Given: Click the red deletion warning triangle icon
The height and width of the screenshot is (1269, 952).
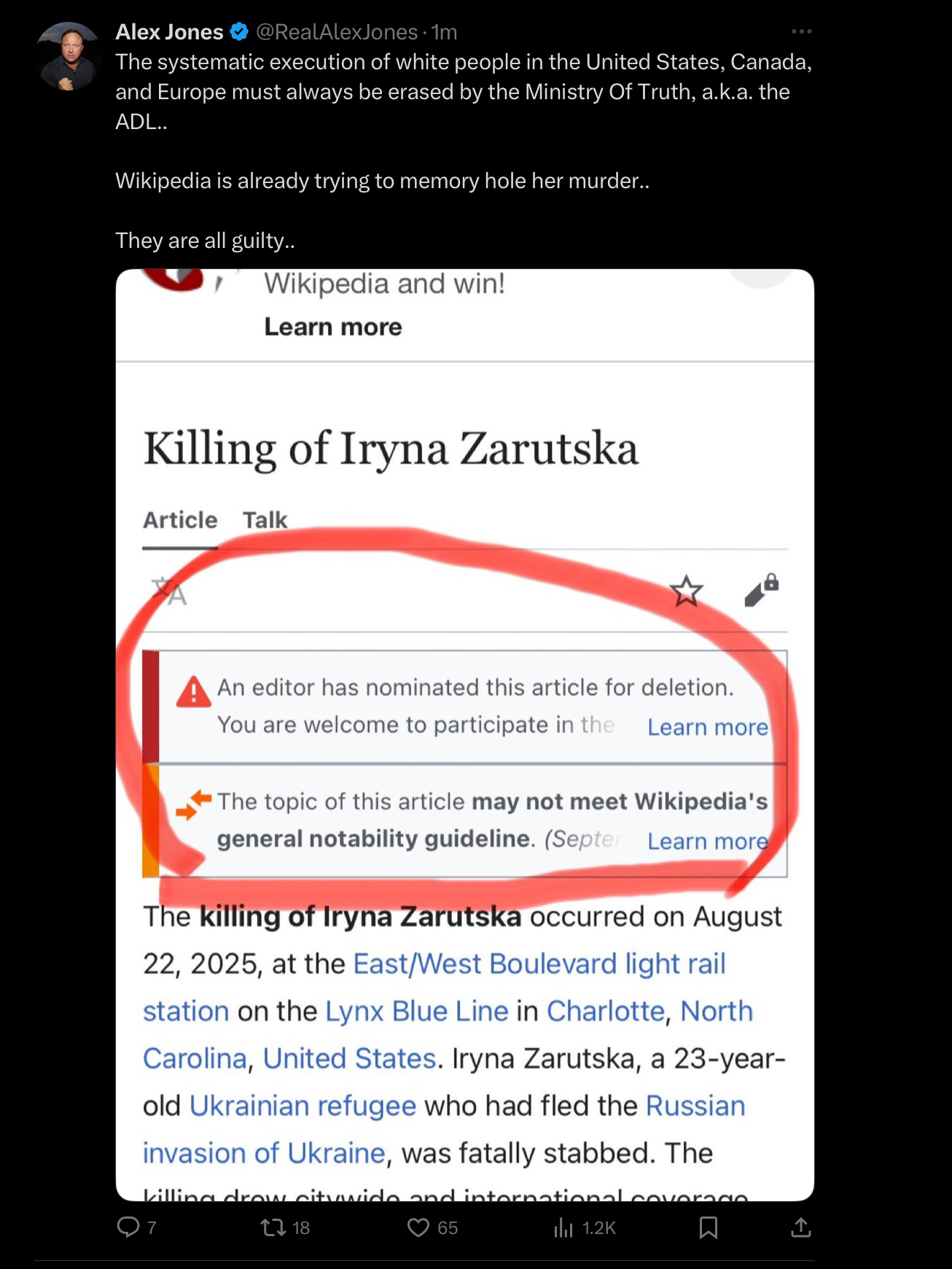Looking at the screenshot, I should 194,691.
